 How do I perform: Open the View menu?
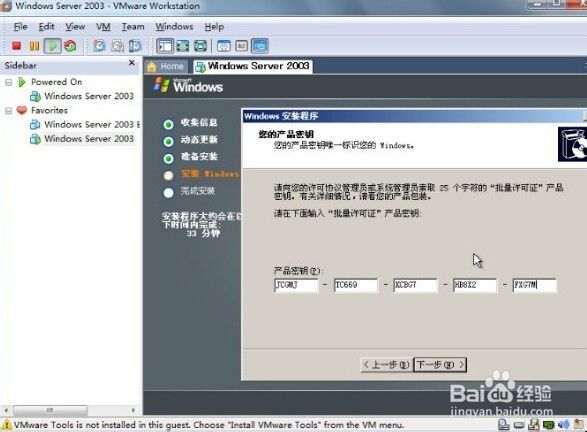[75, 27]
